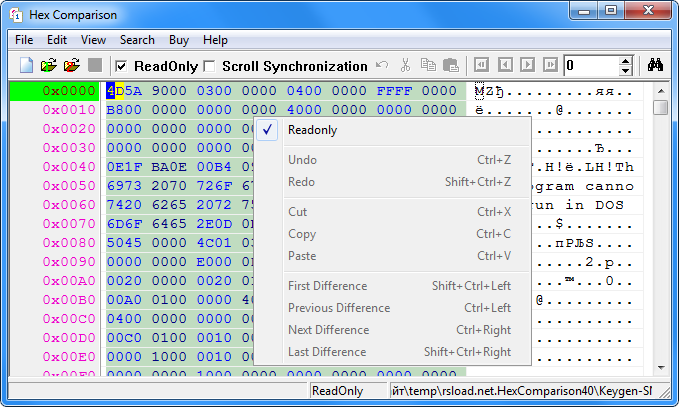Open the Search menu
679x407 pixels.
point(137,40)
